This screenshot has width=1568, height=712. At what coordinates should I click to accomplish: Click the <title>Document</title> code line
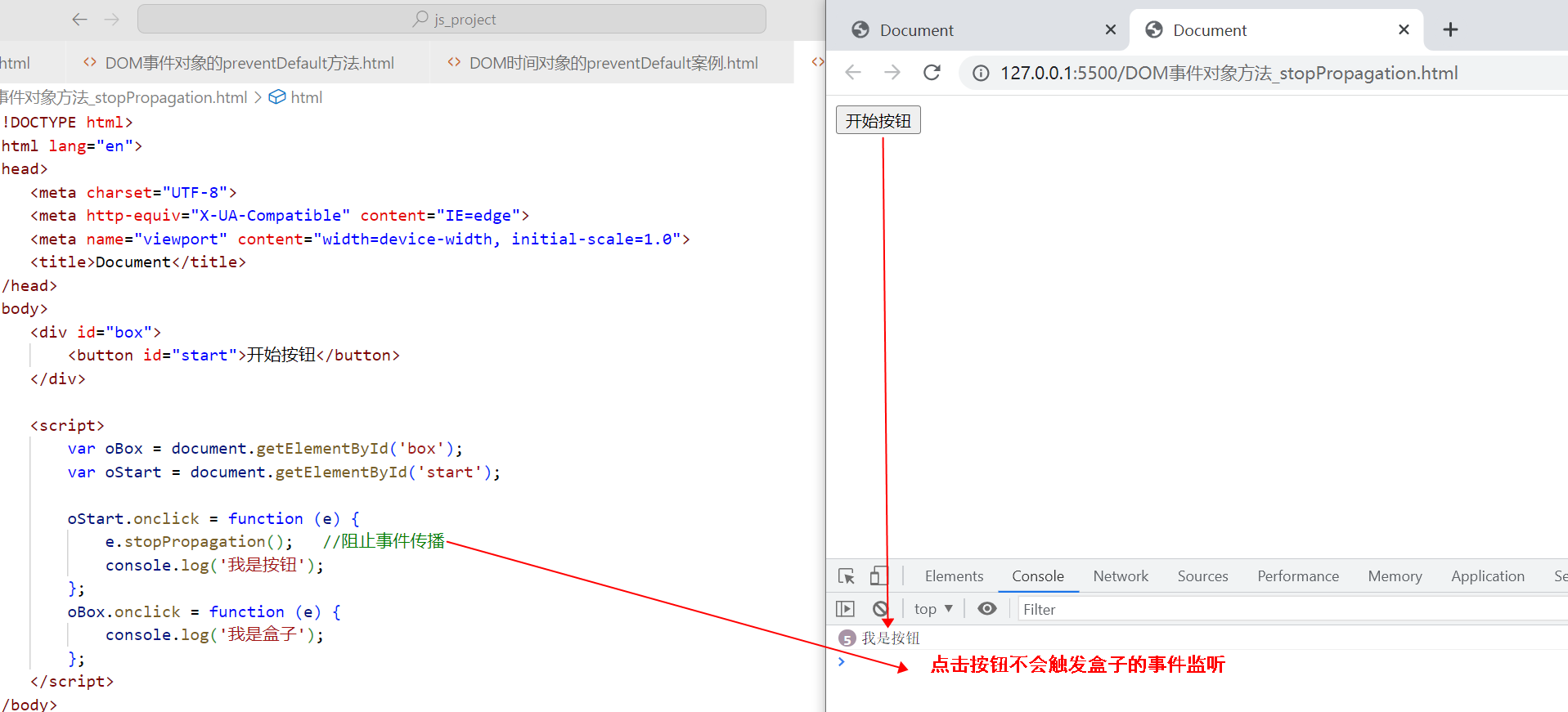[x=138, y=262]
